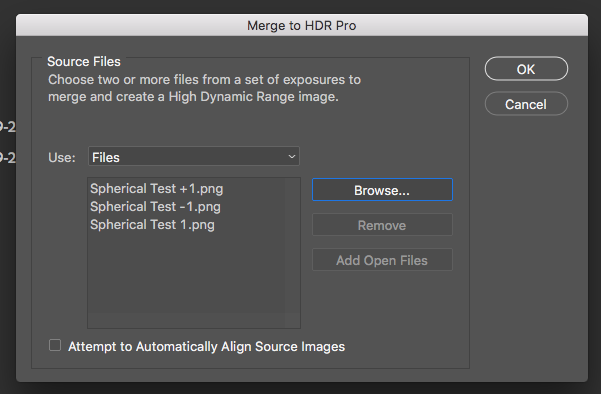This screenshot has width=601, height=394.
Task: Select Spherical Test -1.png in the list
Action: [155, 207]
